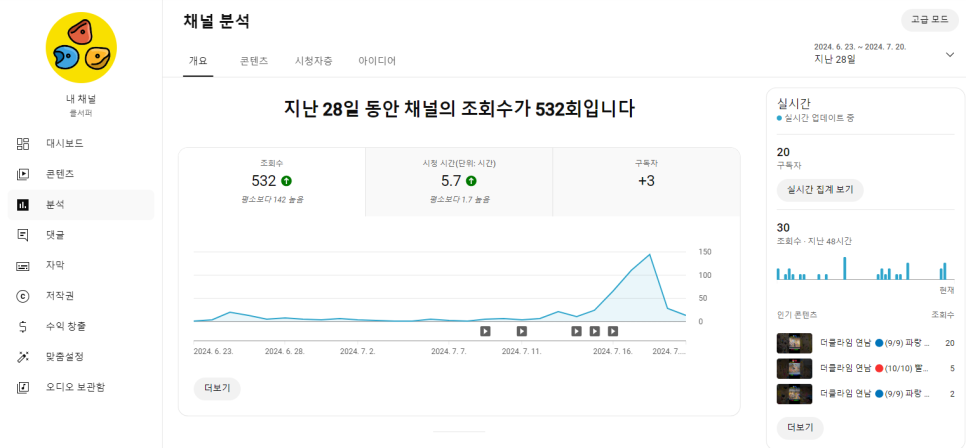Open the 저작권 copyright icon
This screenshot has width=966, height=448.
(23, 296)
